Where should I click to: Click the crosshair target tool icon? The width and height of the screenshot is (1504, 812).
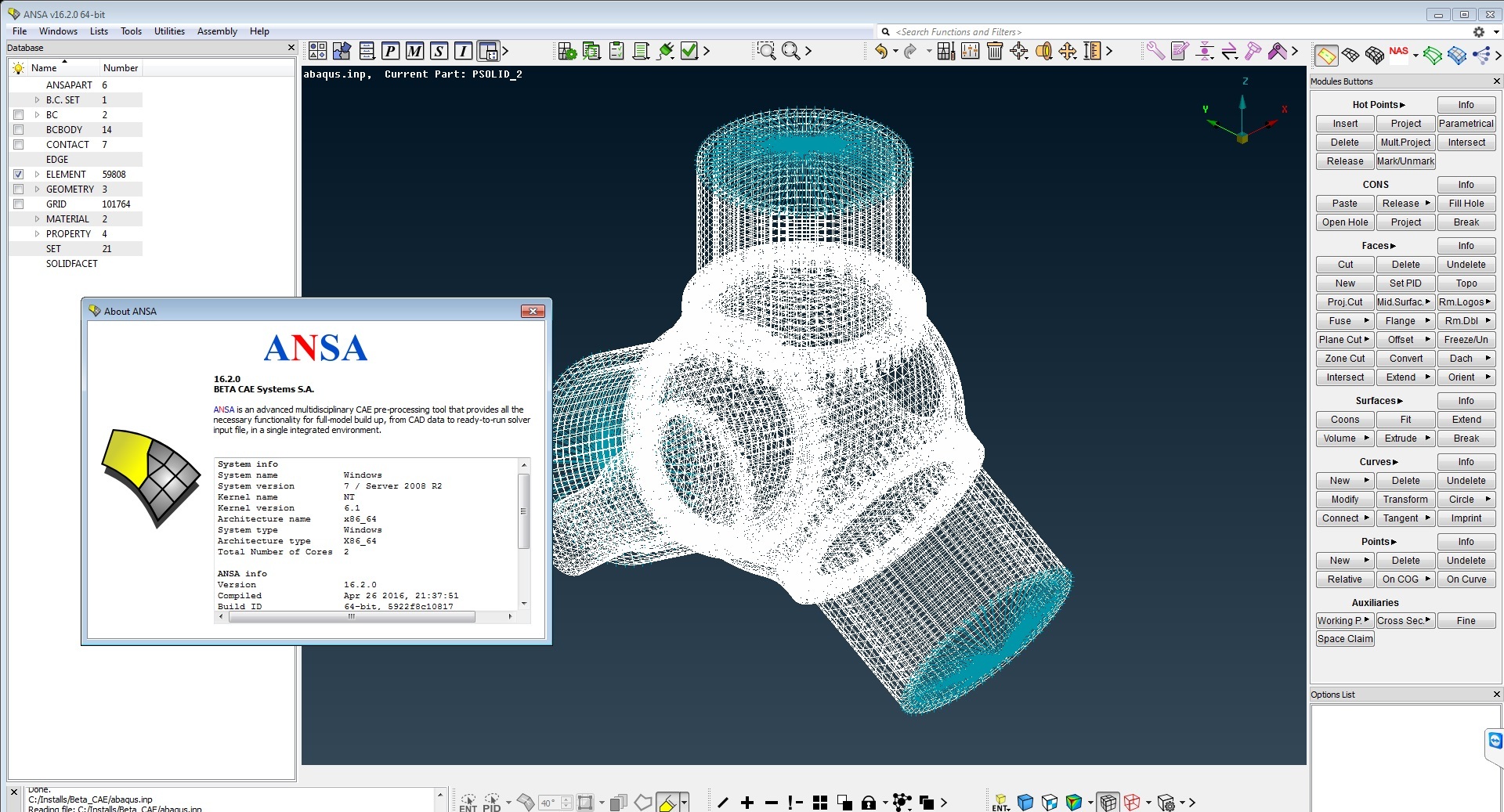(1019, 52)
